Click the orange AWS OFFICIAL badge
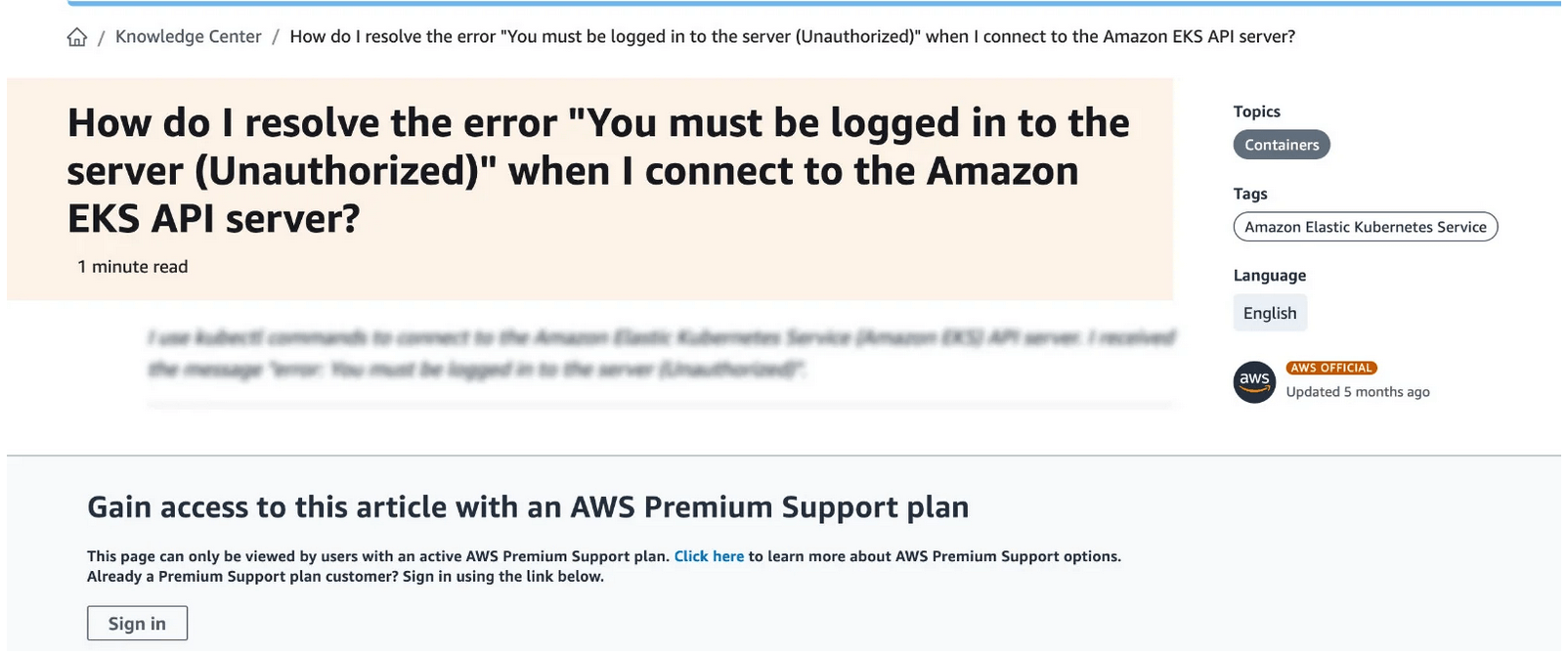 [x=1331, y=369]
